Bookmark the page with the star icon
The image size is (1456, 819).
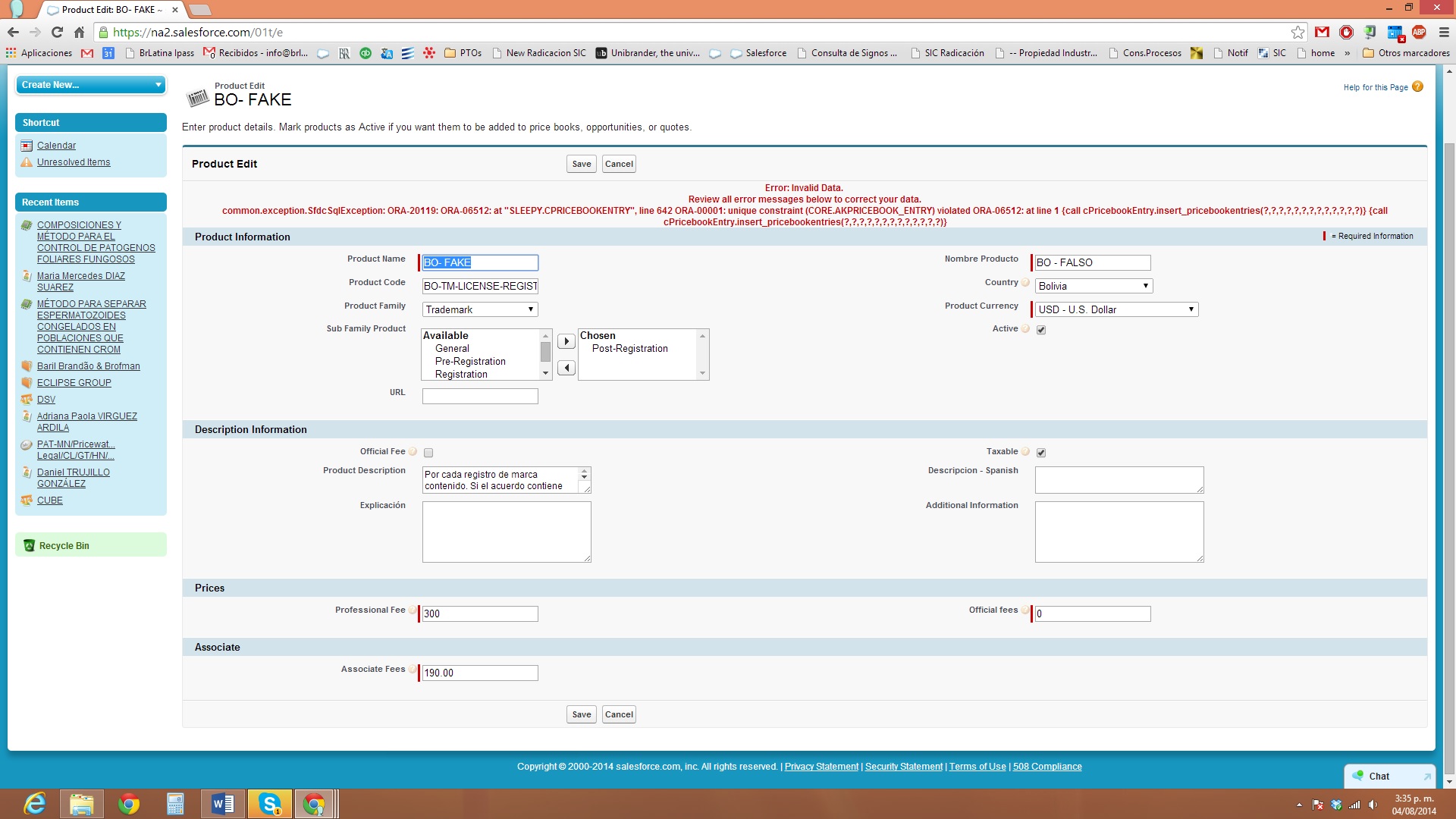point(1298,33)
